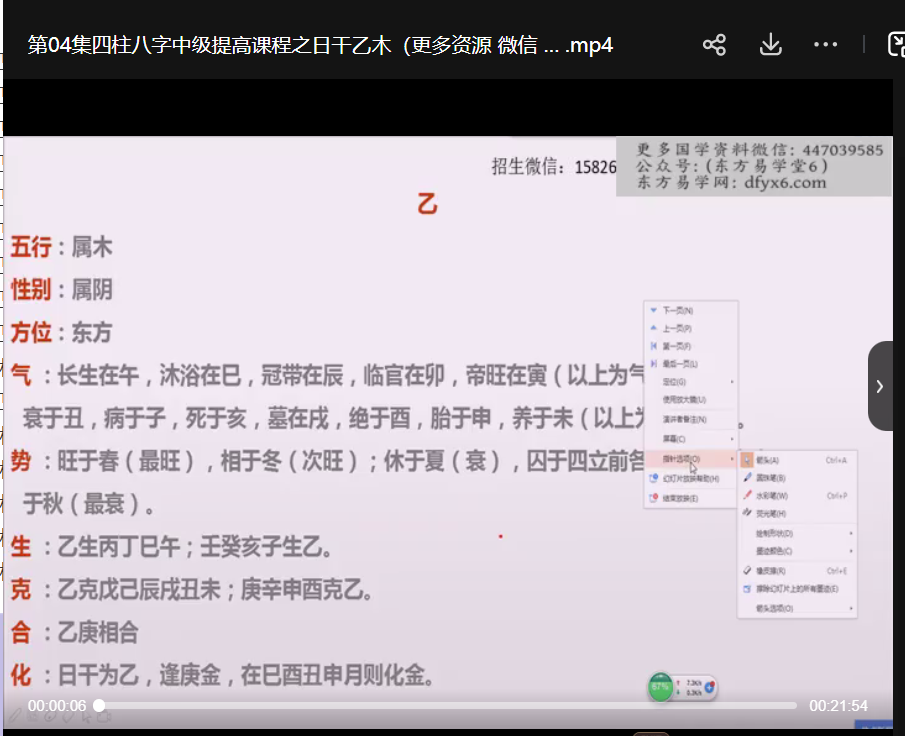Expand the 墨迹颜色(C) submenu
This screenshot has height=736, width=905.
797,551
